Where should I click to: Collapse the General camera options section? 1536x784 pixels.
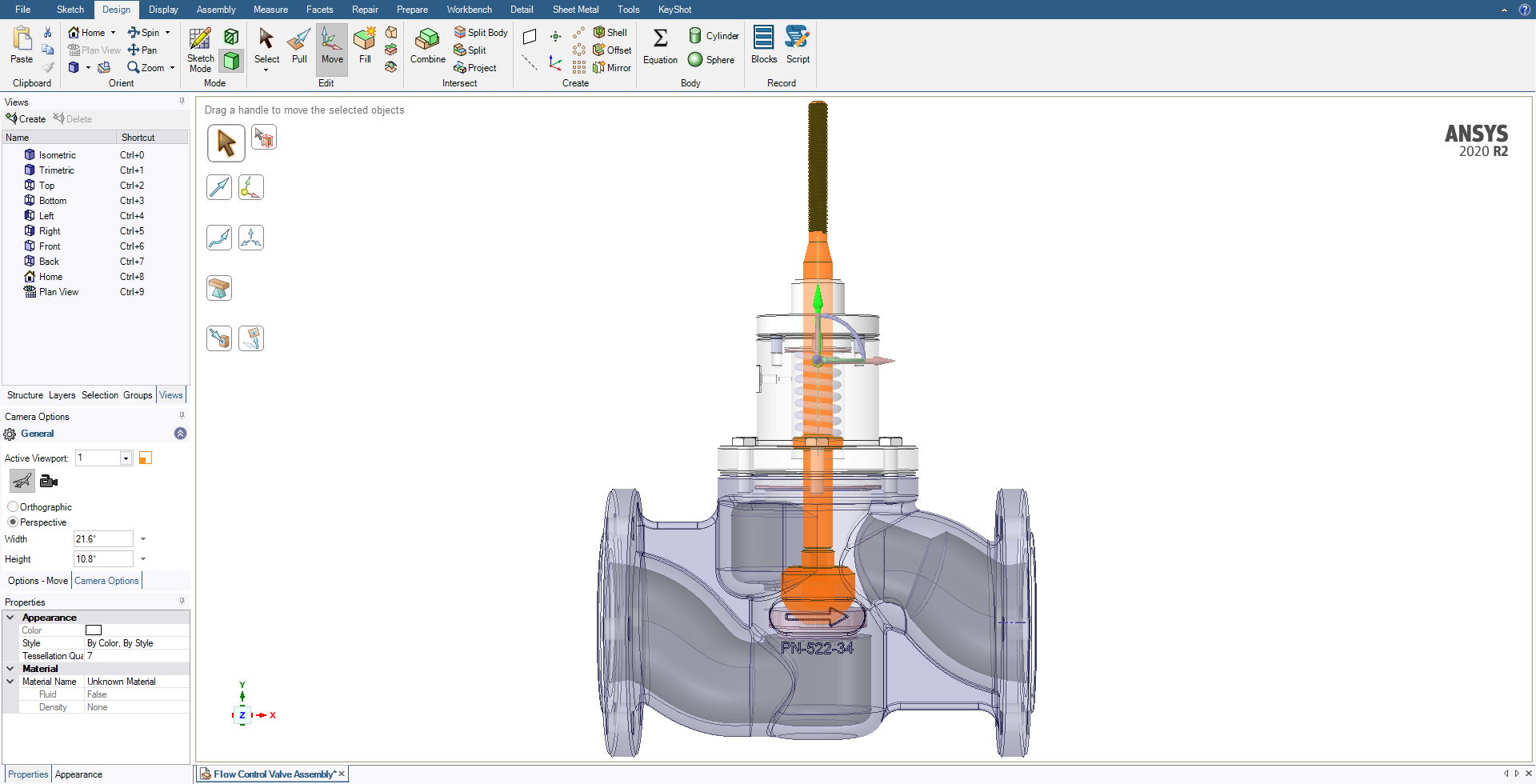(x=180, y=434)
